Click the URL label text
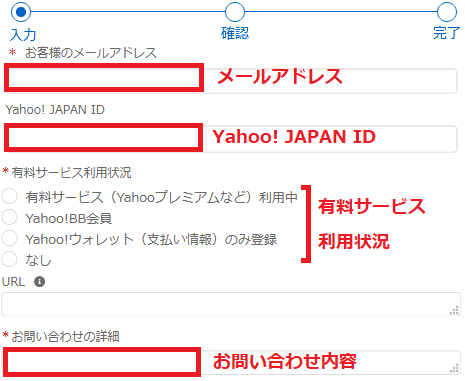The image size is (465, 381). point(13,282)
